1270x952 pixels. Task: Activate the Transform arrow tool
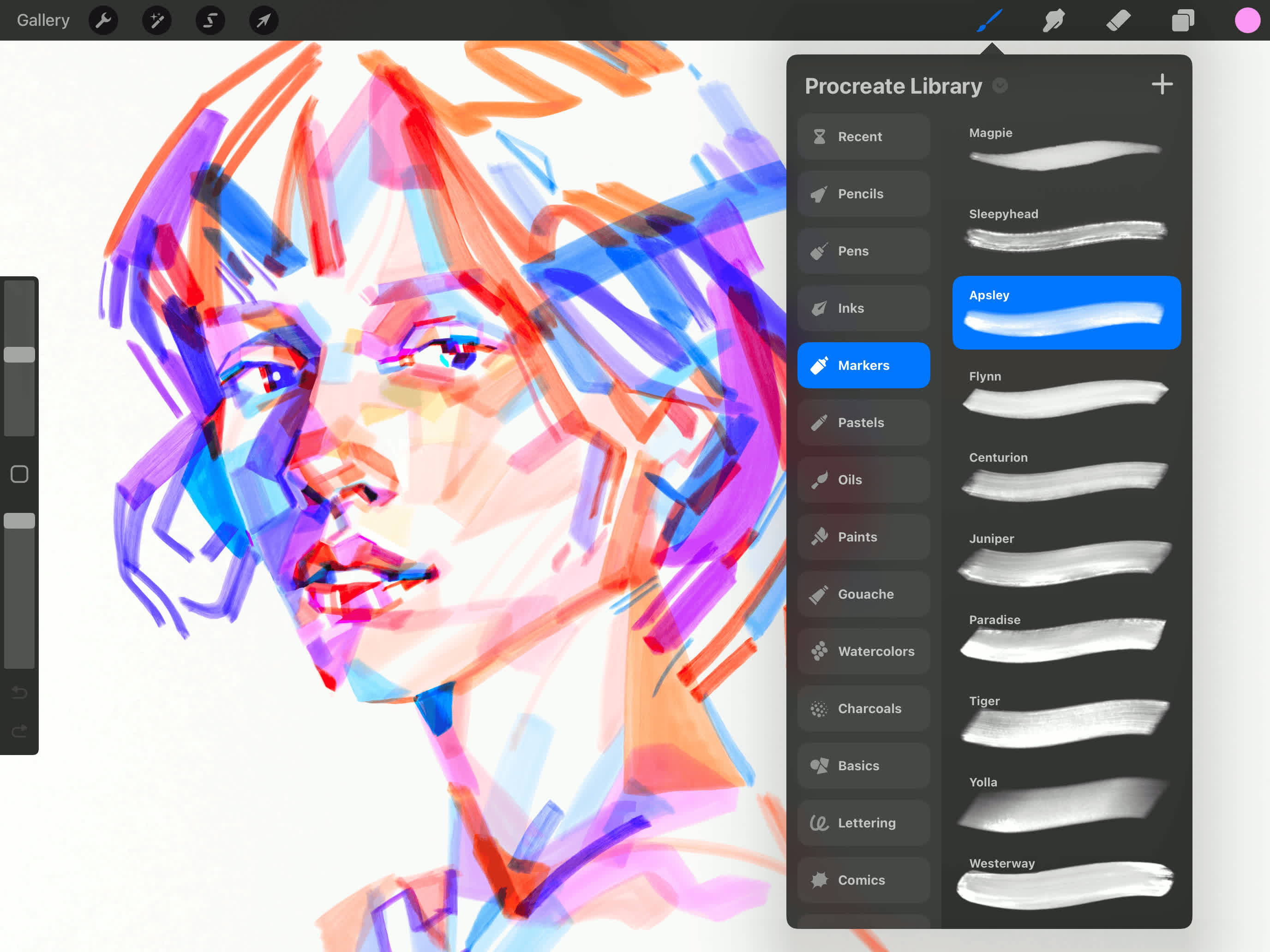(x=264, y=21)
